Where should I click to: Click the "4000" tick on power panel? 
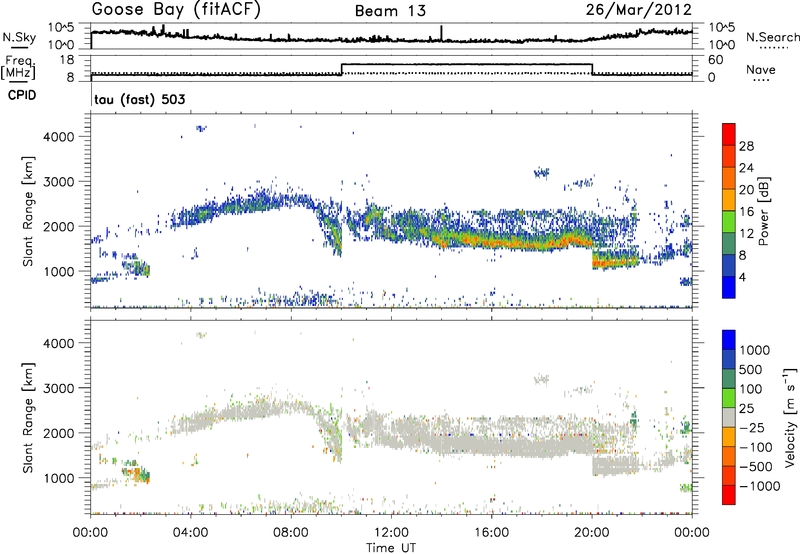[x=58, y=137]
